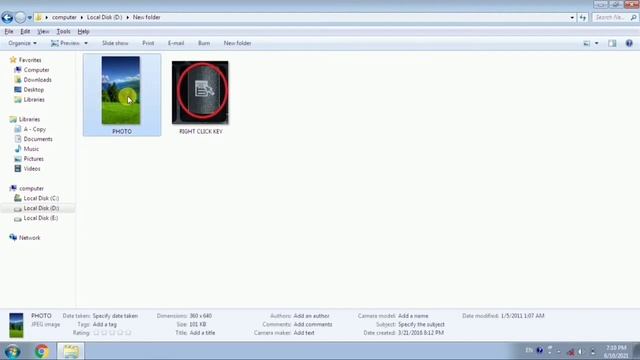Click the 'PHOTO' file name label
The image size is (640, 360).
pos(122,131)
